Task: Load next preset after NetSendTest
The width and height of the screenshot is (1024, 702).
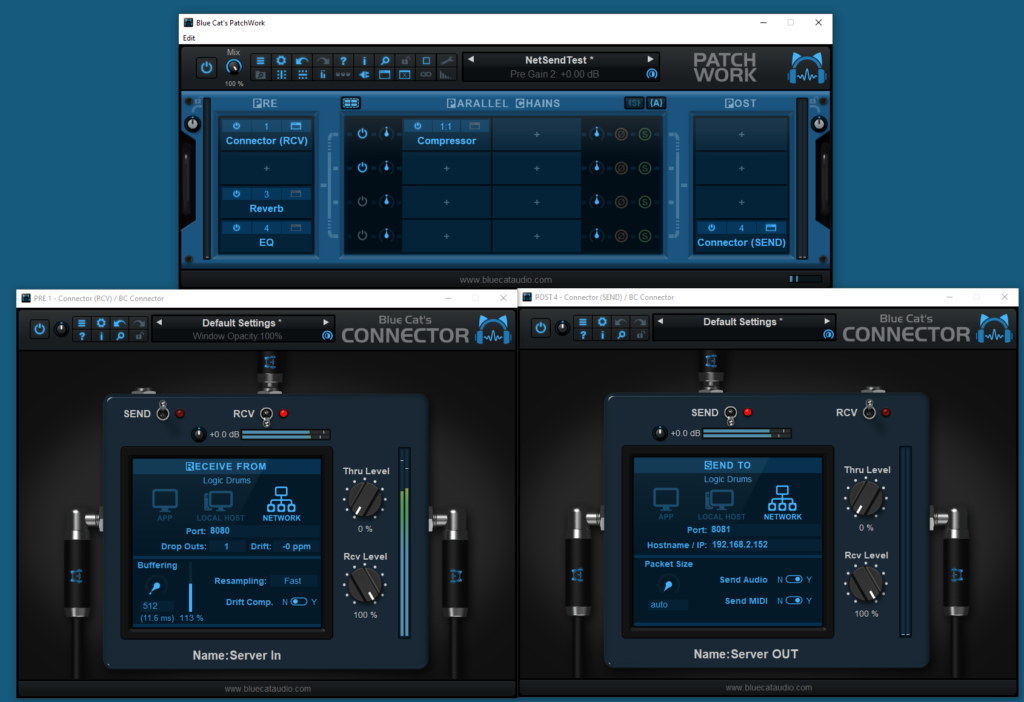Action: (650, 59)
